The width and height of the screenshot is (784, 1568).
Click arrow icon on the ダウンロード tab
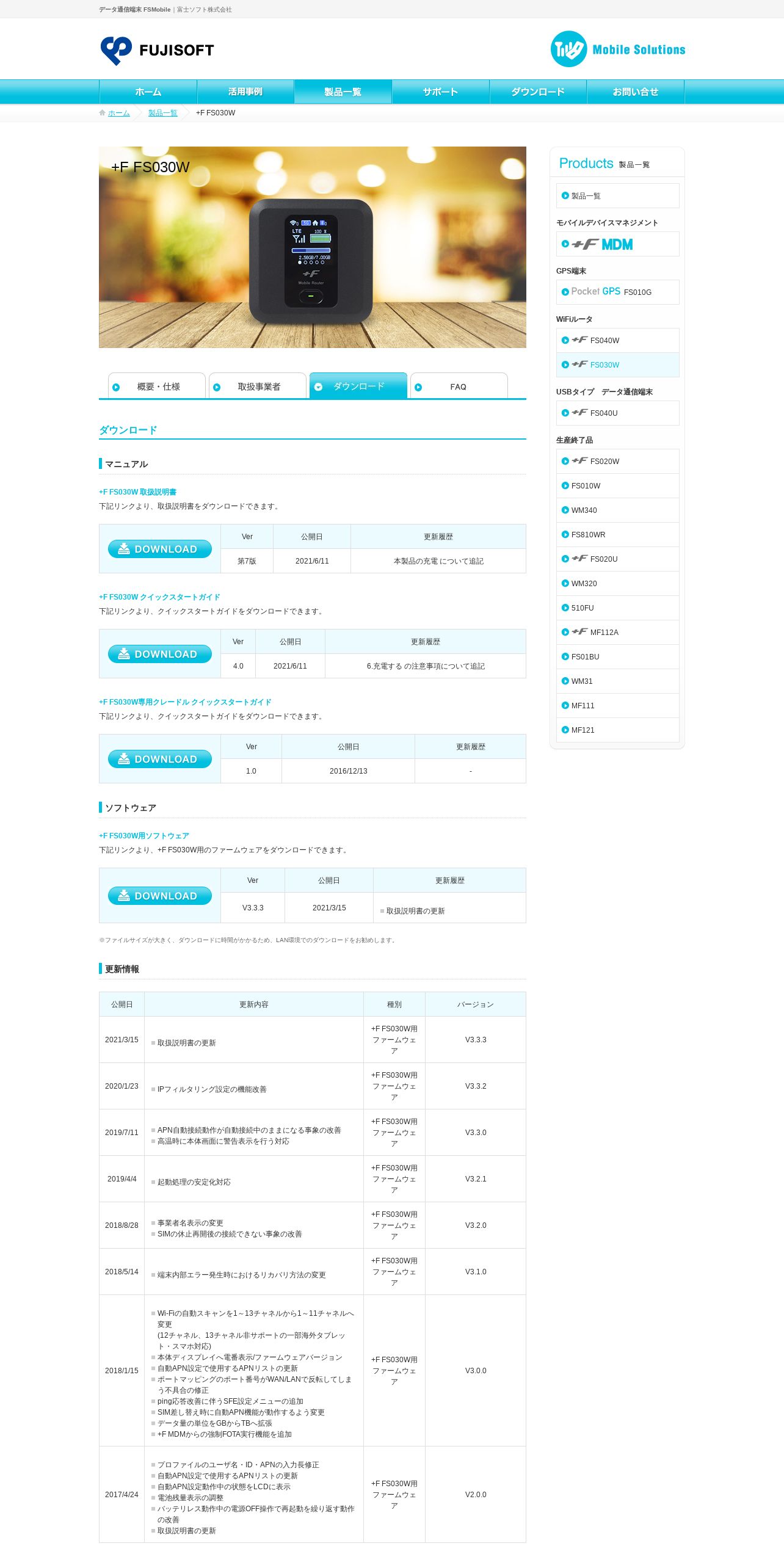coord(318,387)
